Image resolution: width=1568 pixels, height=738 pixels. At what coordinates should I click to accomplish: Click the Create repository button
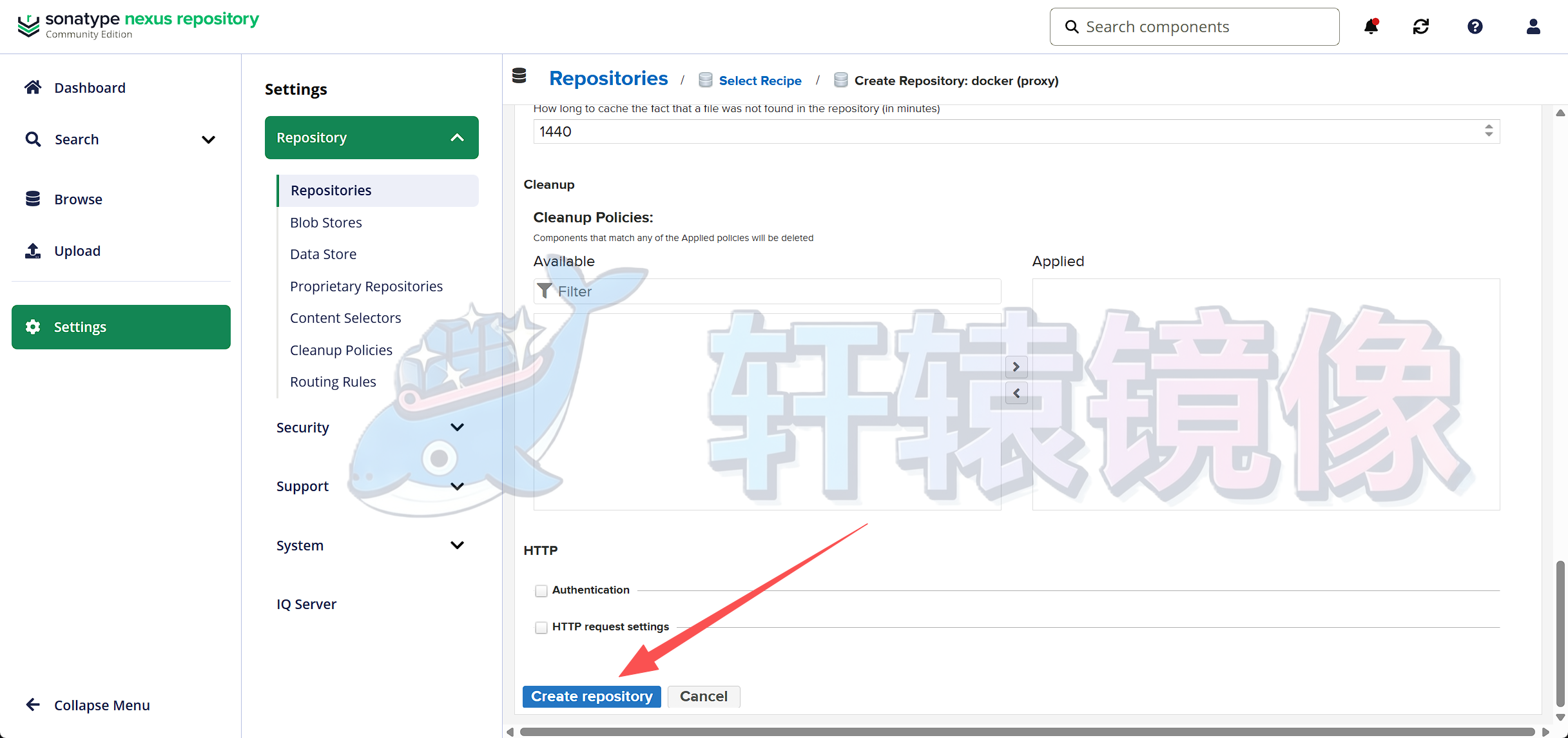tap(591, 696)
